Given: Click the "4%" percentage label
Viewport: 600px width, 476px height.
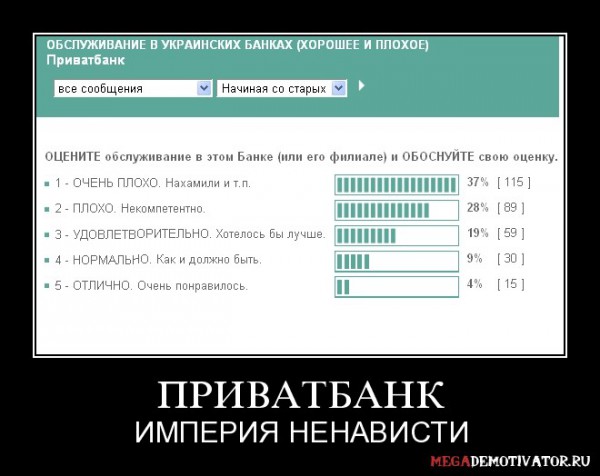Looking at the screenshot, I should [x=474, y=284].
